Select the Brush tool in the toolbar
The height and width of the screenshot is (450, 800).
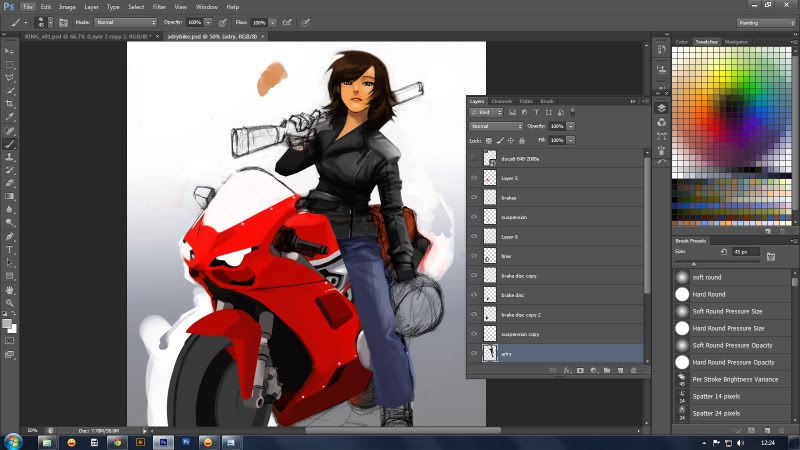click(x=10, y=144)
